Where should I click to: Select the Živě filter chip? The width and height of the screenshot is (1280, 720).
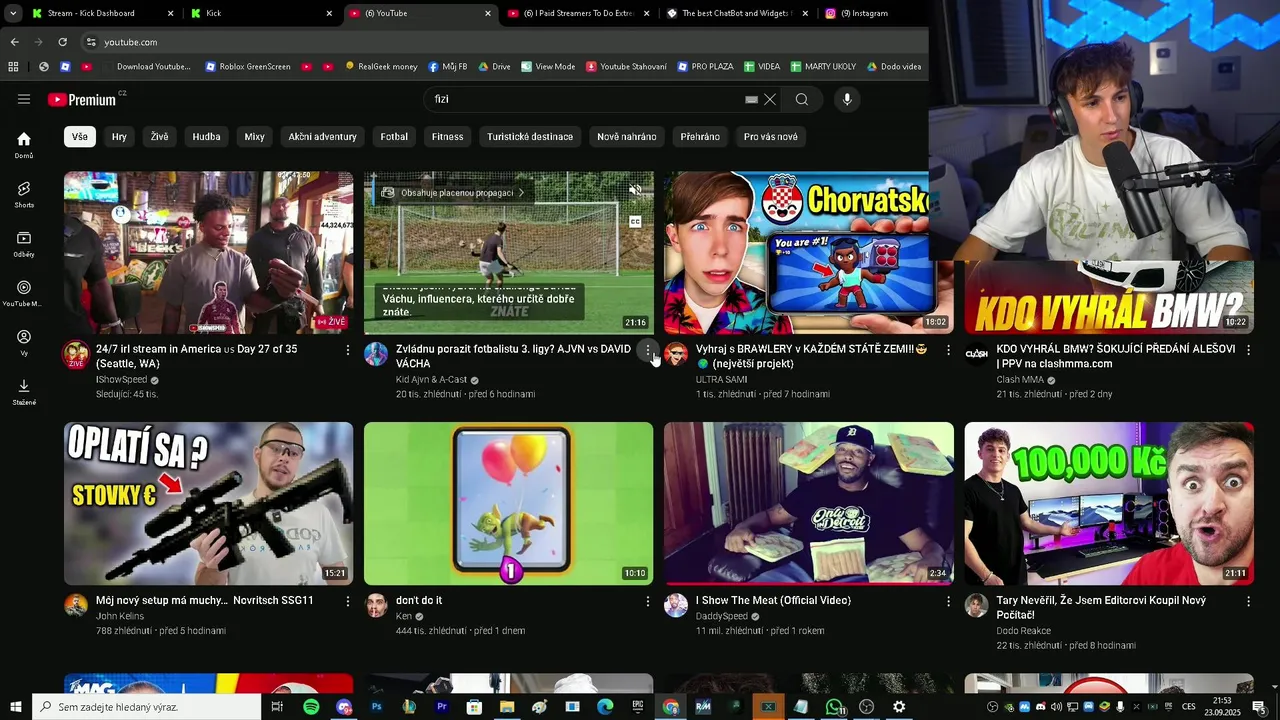coord(160,137)
